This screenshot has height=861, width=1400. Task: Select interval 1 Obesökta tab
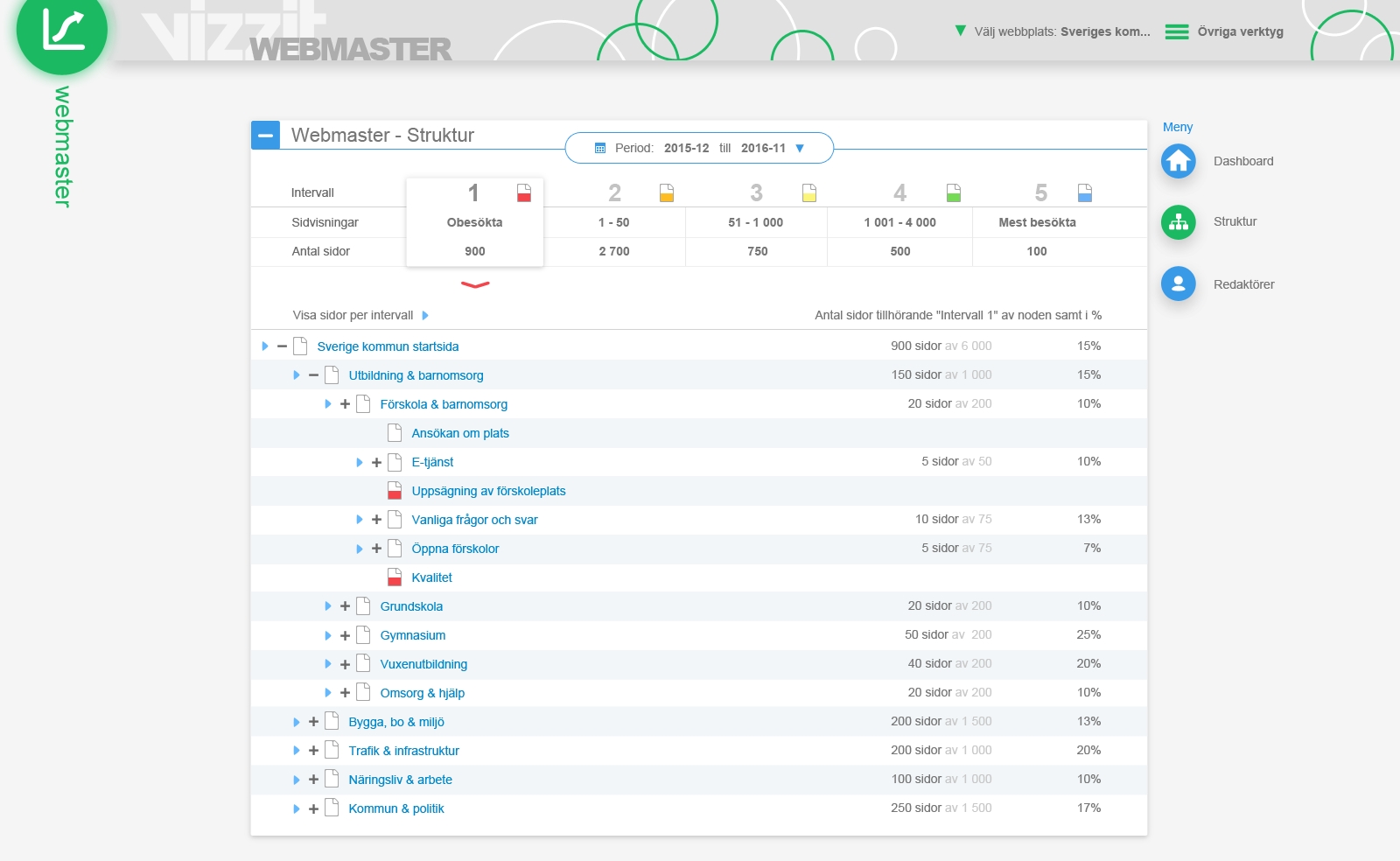pos(474,222)
